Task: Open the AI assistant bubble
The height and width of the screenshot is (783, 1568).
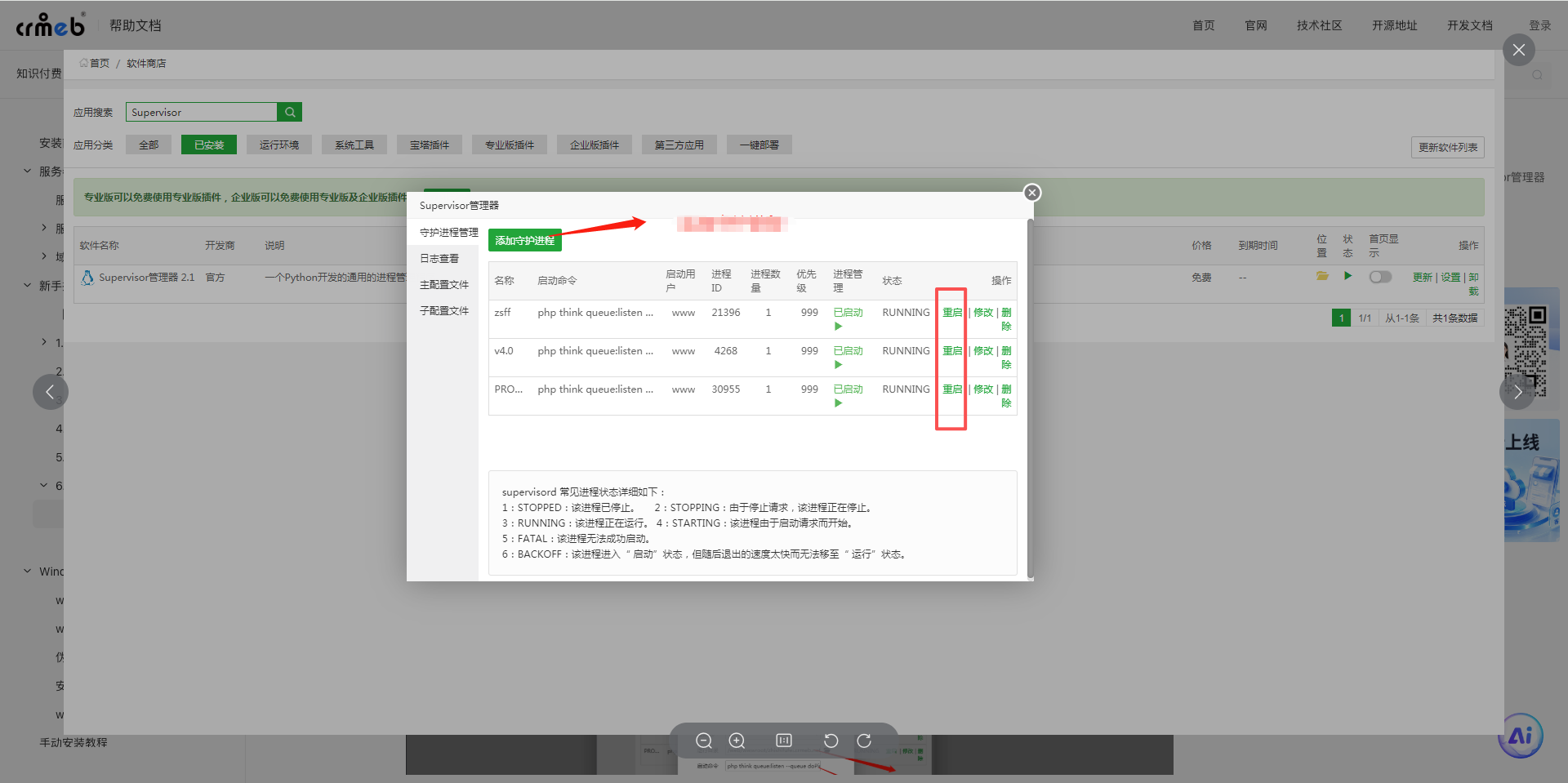Action: [1521, 736]
